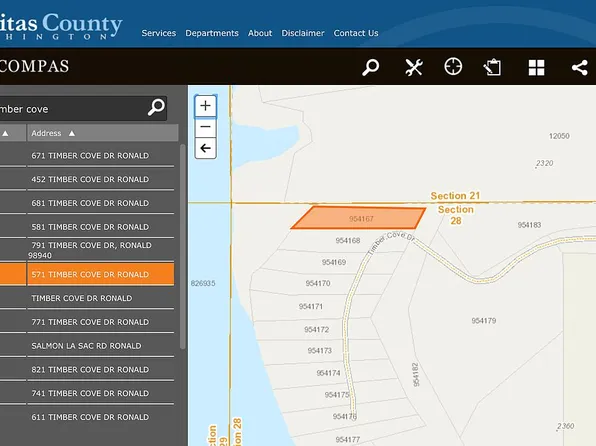Zoom in with the map plus button

[206, 106]
